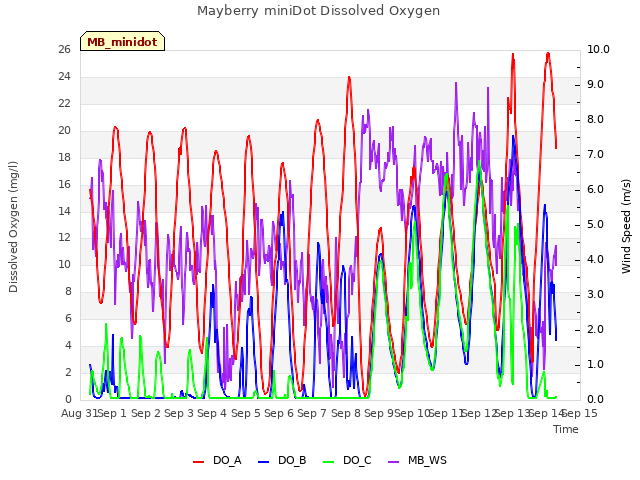Click the 6 value on left axis
This screenshot has width=640, height=480.
click(x=68, y=318)
